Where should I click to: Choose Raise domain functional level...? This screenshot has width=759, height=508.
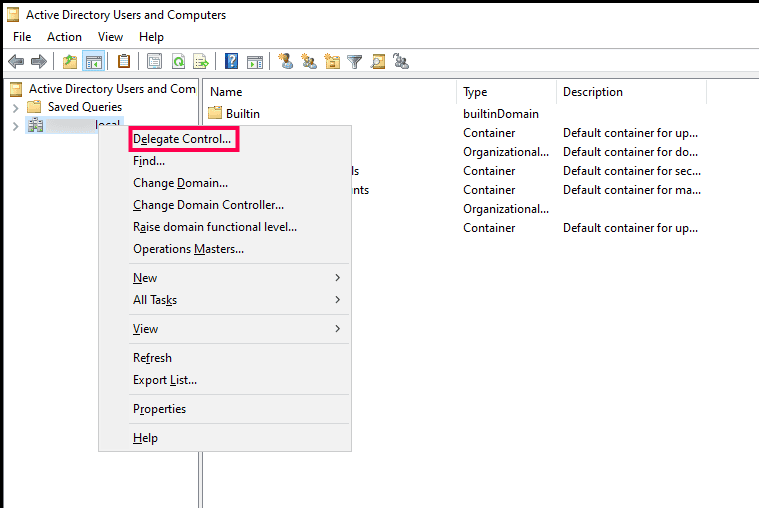coord(215,227)
